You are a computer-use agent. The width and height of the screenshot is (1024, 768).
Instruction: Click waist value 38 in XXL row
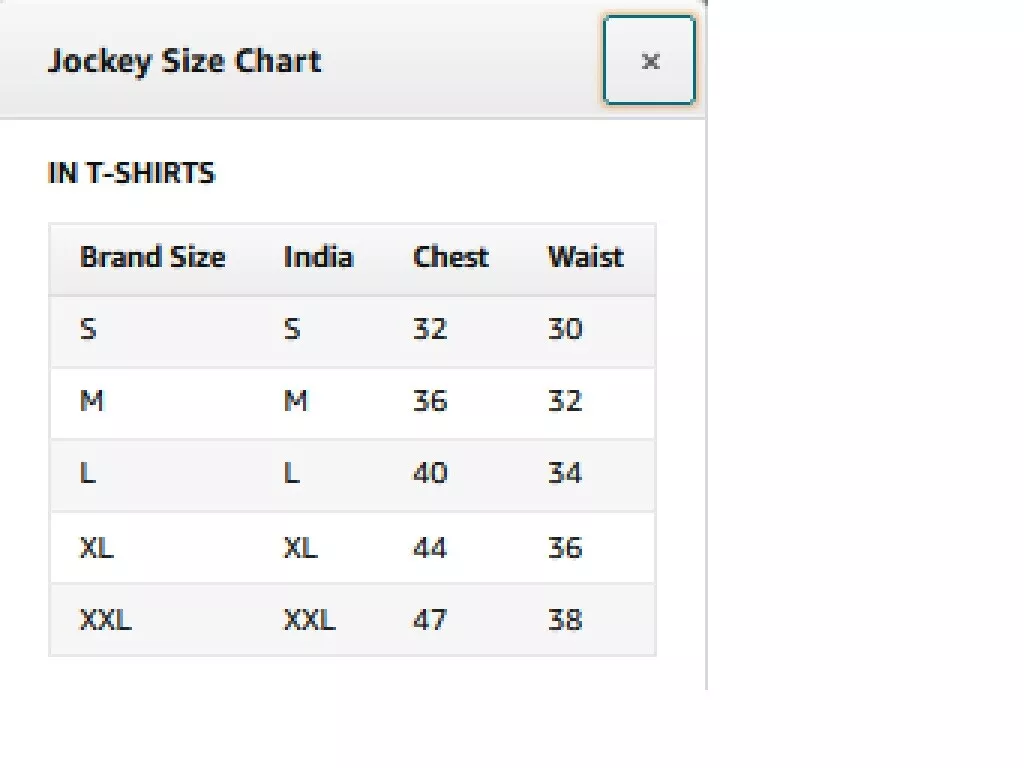coord(565,619)
